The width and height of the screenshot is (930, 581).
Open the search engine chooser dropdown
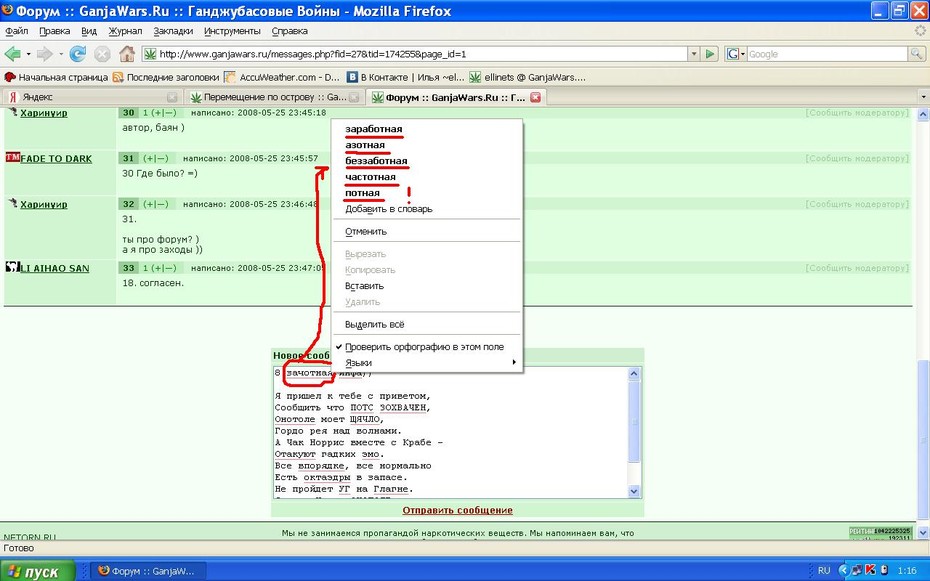[x=735, y=54]
